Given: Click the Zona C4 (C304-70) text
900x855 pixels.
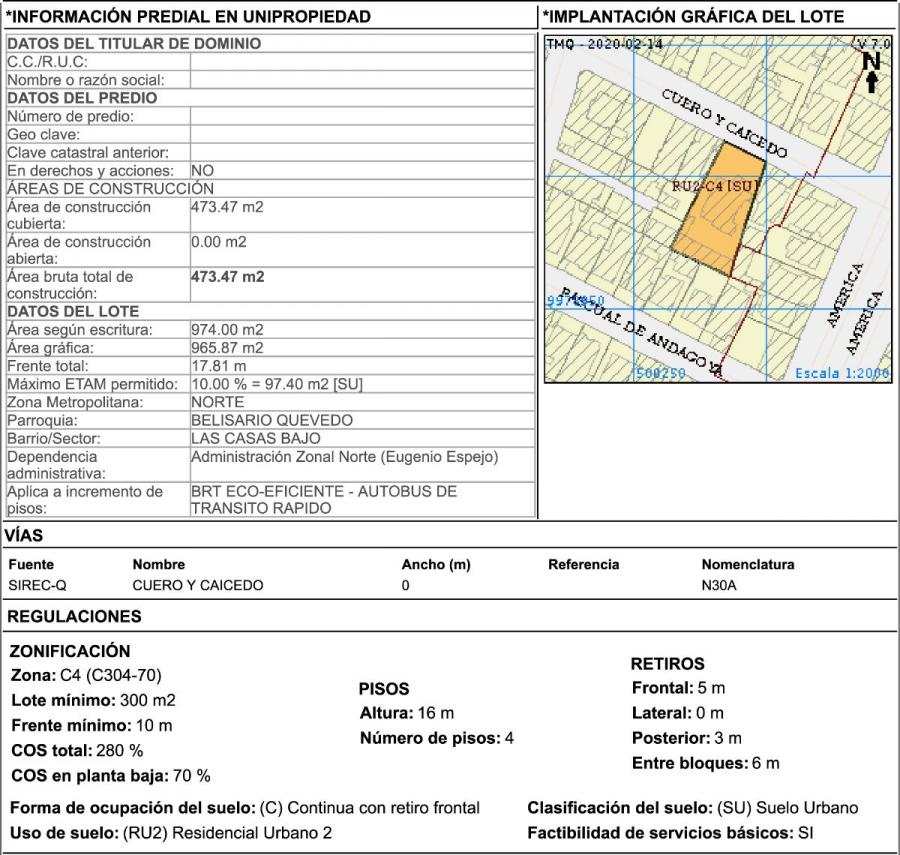Looking at the screenshot, I should (86, 675).
